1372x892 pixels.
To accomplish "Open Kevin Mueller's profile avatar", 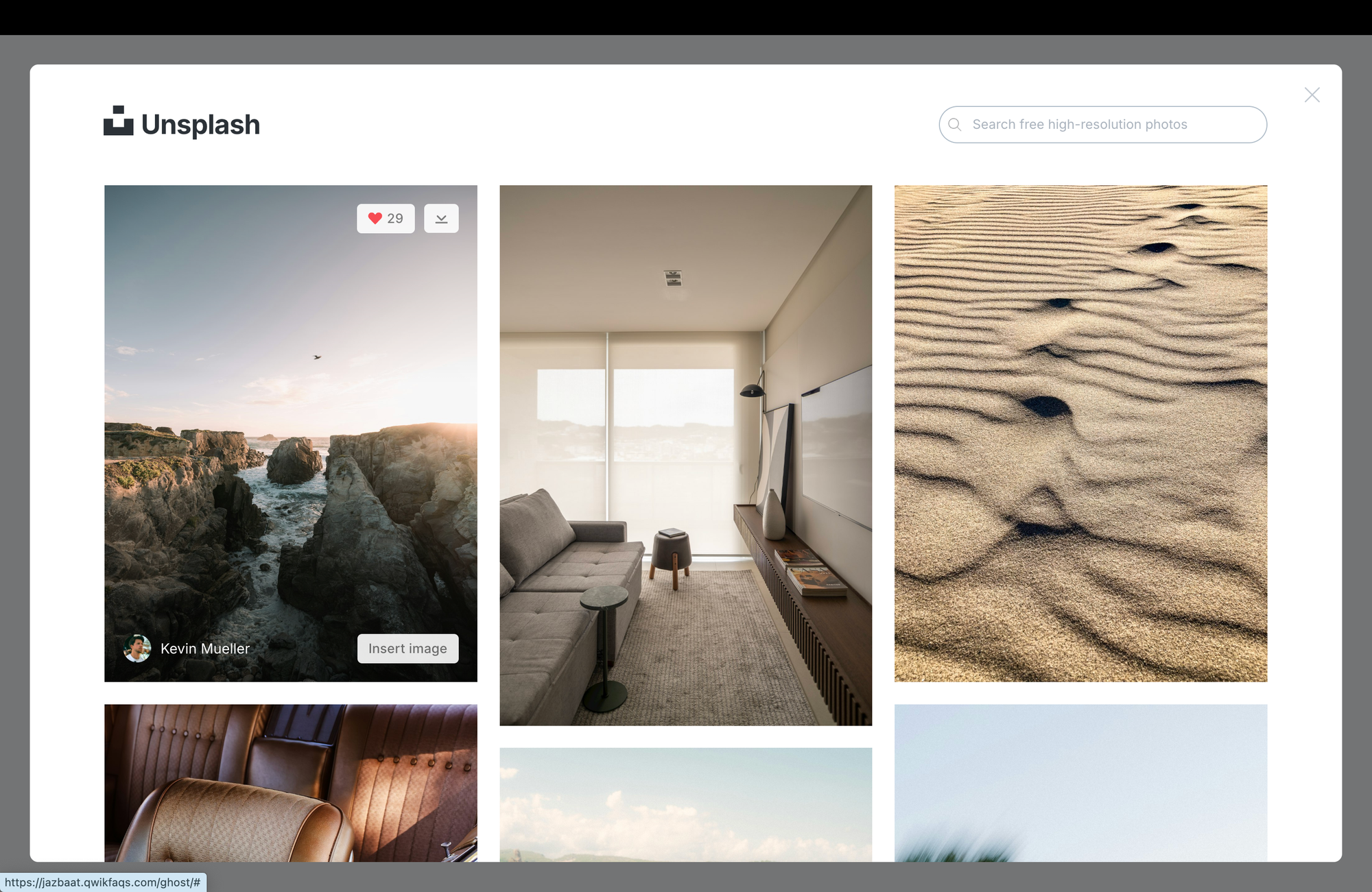I will coord(137,649).
